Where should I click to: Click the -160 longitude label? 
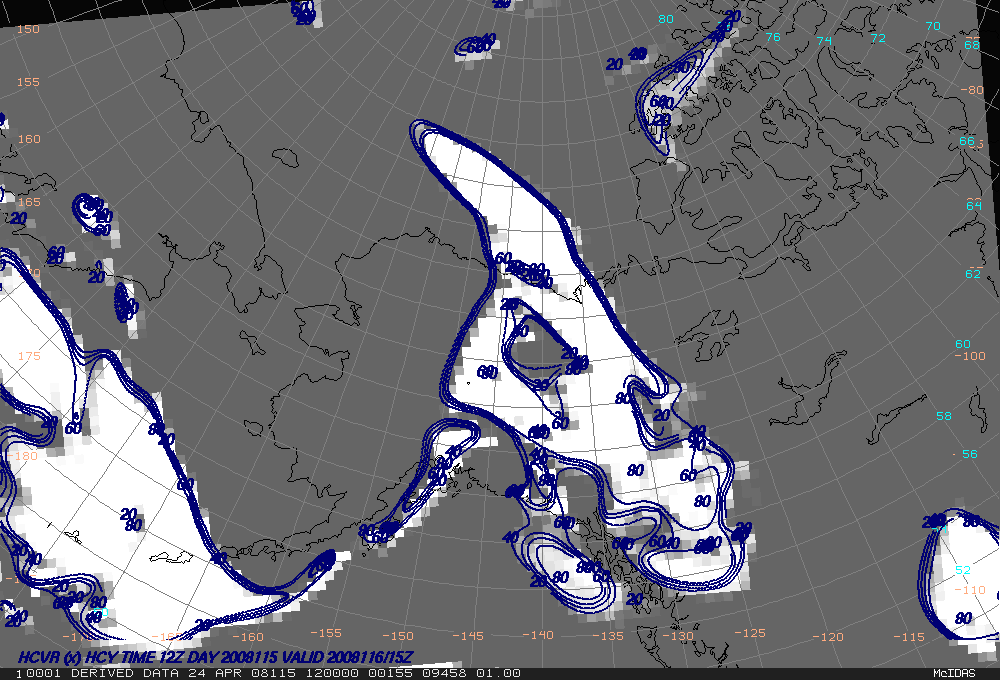tap(247, 636)
